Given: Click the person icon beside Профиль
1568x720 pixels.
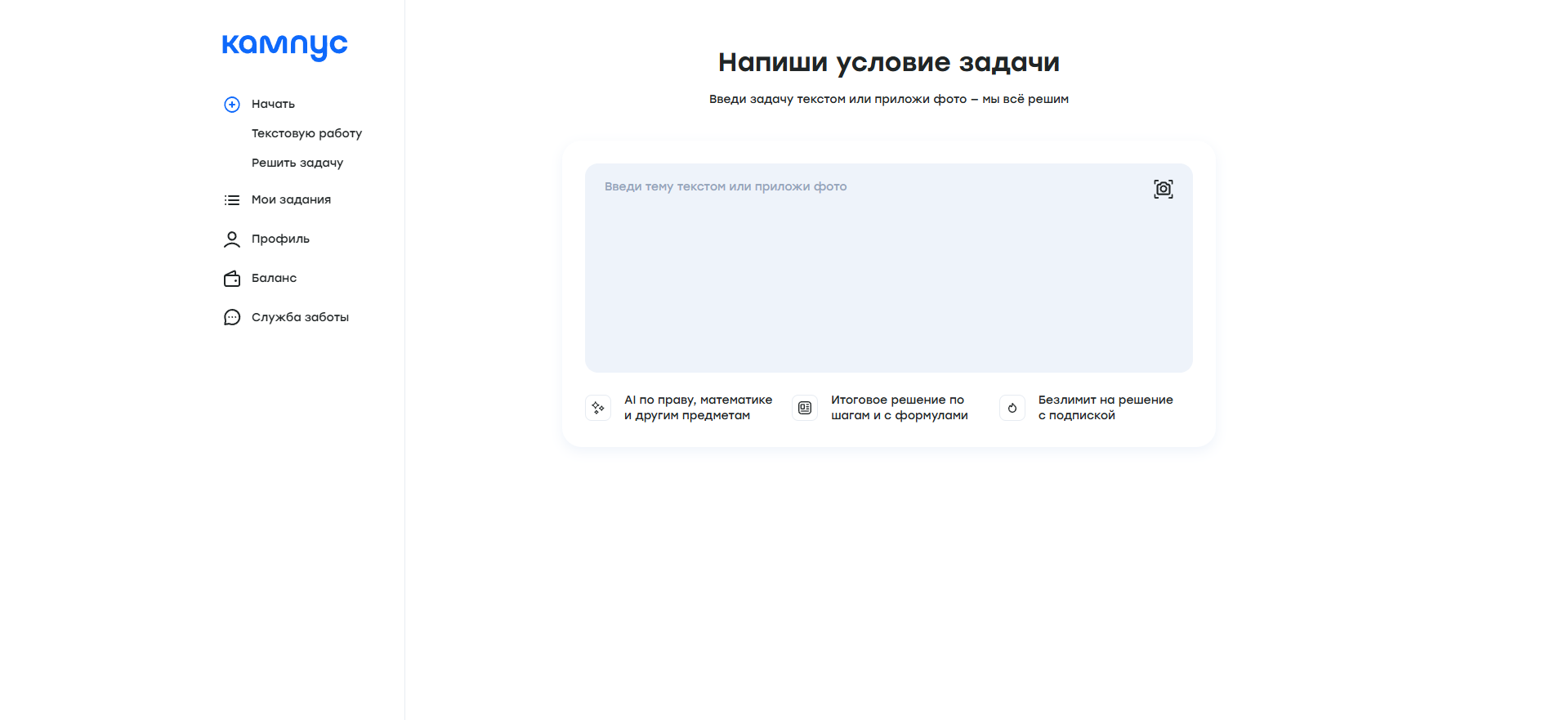Looking at the screenshot, I should click(232, 239).
